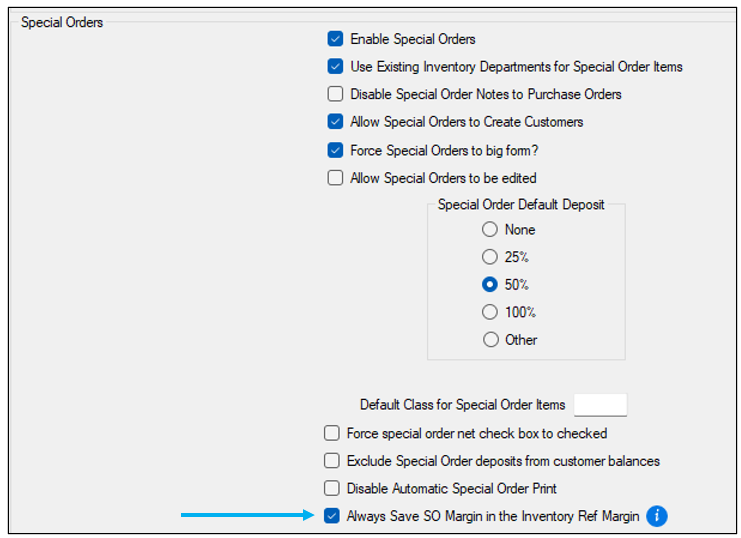This screenshot has width=741, height=538.
Task: Uncheck Enable Special Orders
Action: point(336,39)
